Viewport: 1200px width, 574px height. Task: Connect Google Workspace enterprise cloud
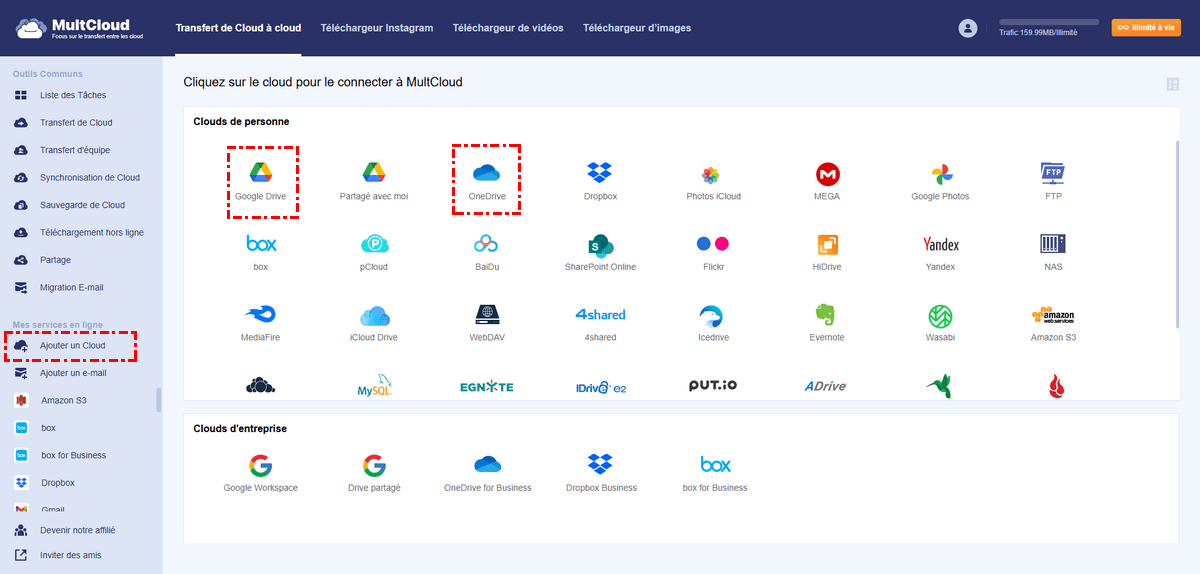[261, 473]
